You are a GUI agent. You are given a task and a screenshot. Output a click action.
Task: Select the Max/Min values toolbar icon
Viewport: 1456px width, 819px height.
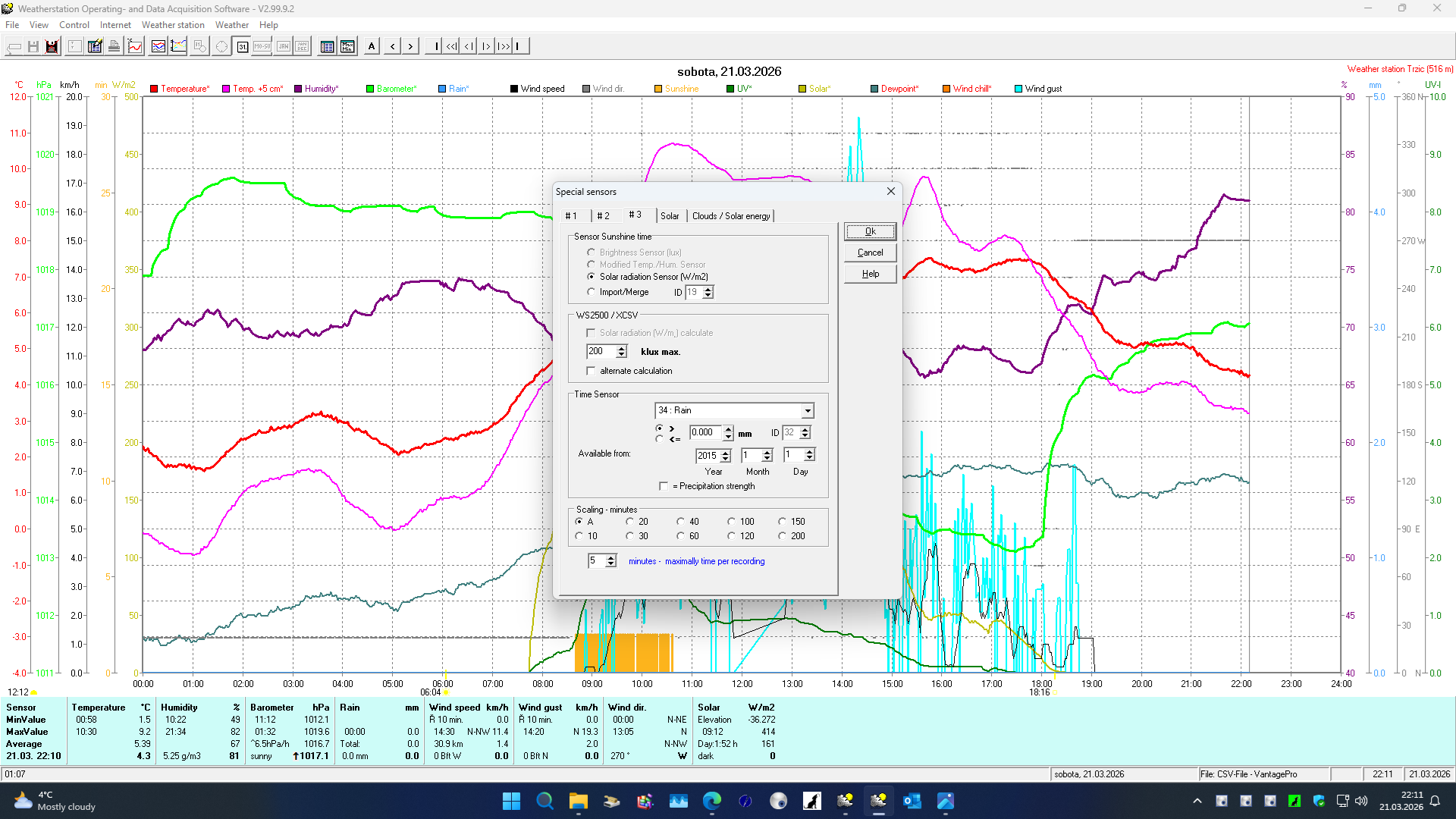[x=347, y=46]
